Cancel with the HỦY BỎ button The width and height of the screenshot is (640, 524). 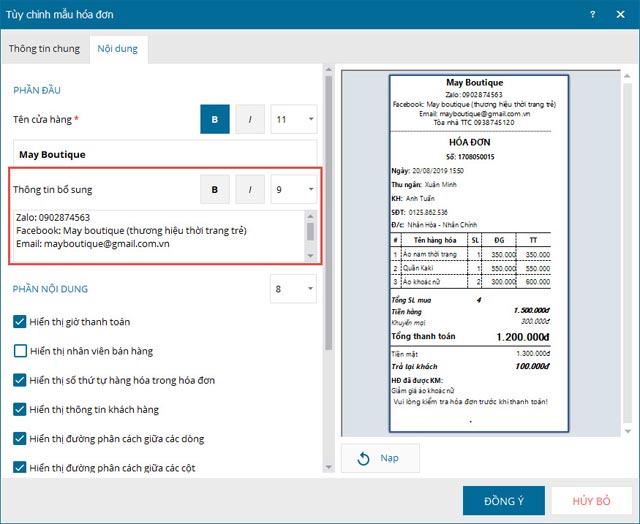click(x=592, y=500)
